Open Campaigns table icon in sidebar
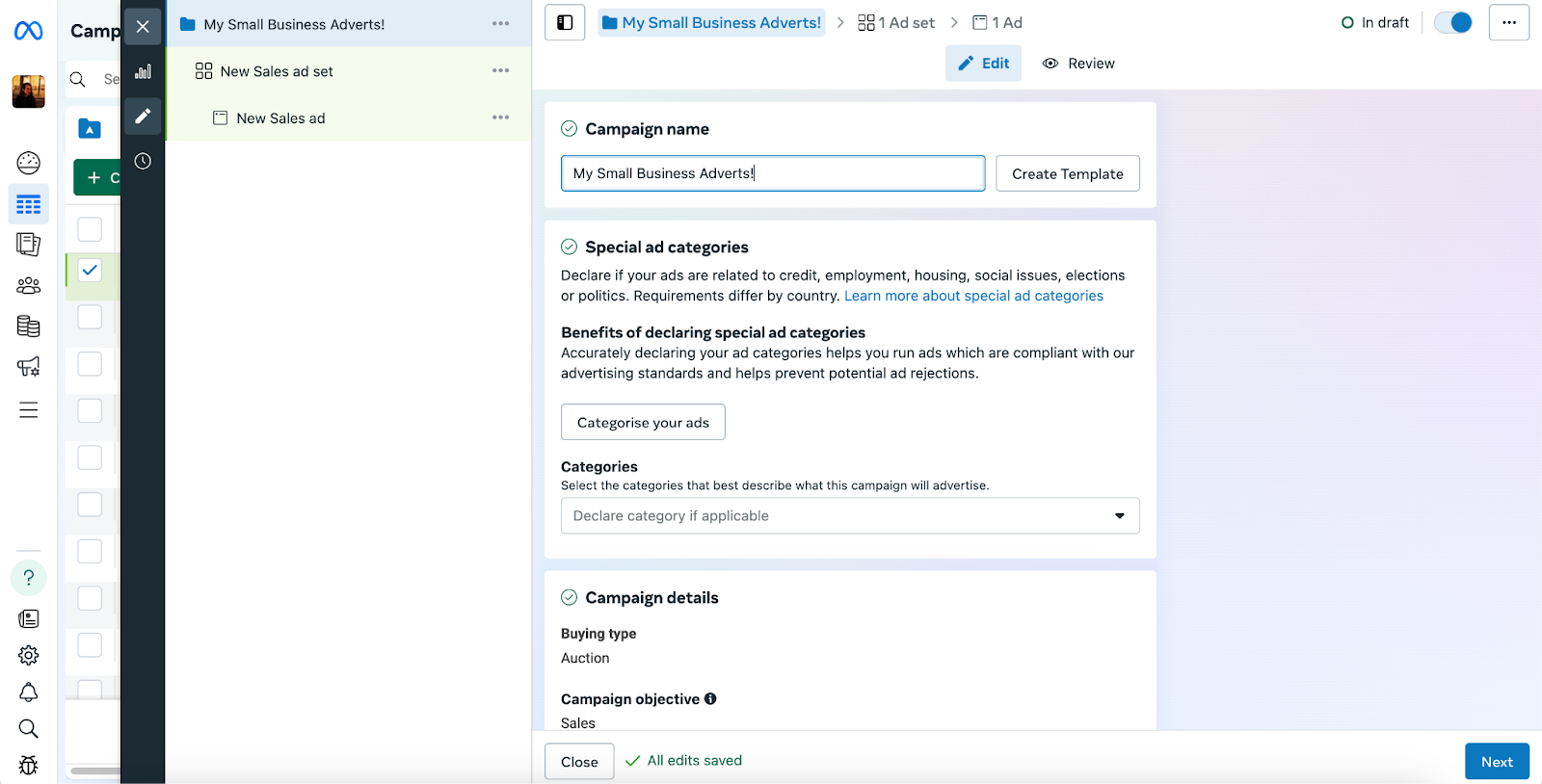 (29, 204)
